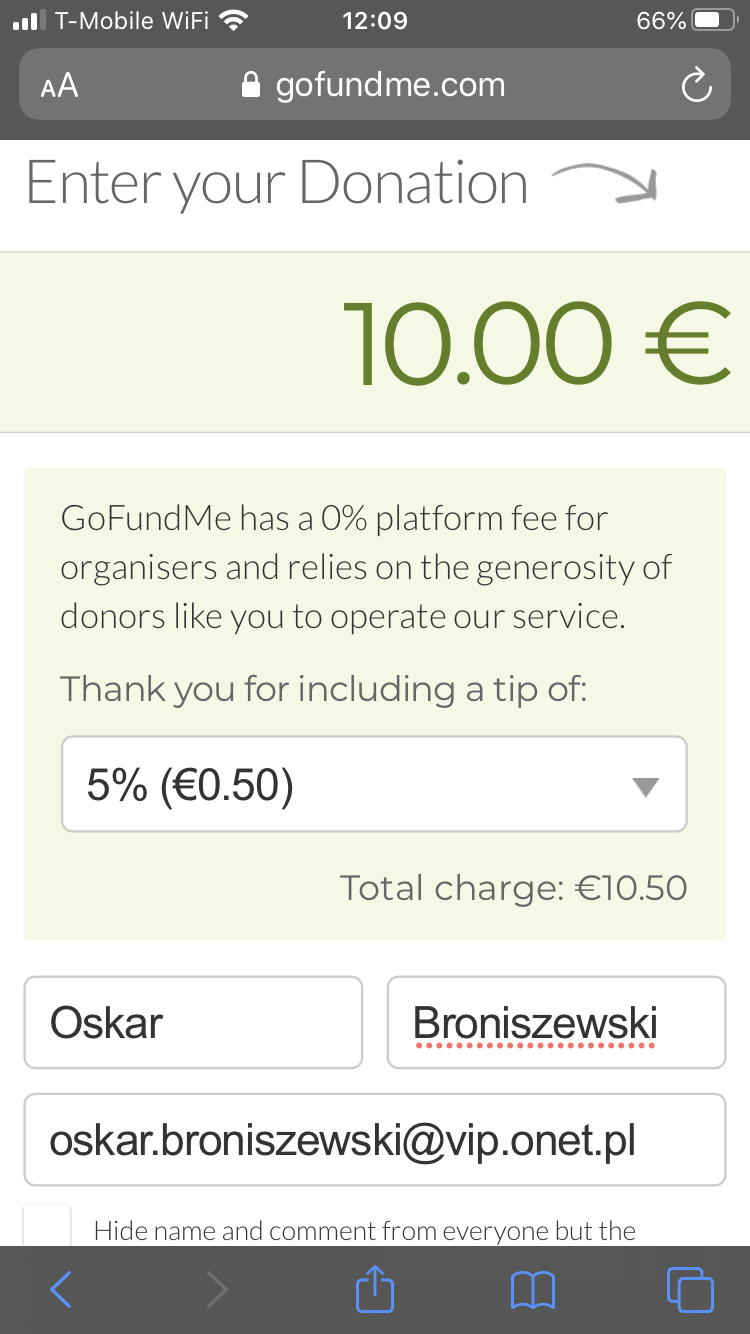Image resolution: width=750 pixels, height=1334 pixels.
Task: Check the Hide name and comment box
Action: [47, 1226]
